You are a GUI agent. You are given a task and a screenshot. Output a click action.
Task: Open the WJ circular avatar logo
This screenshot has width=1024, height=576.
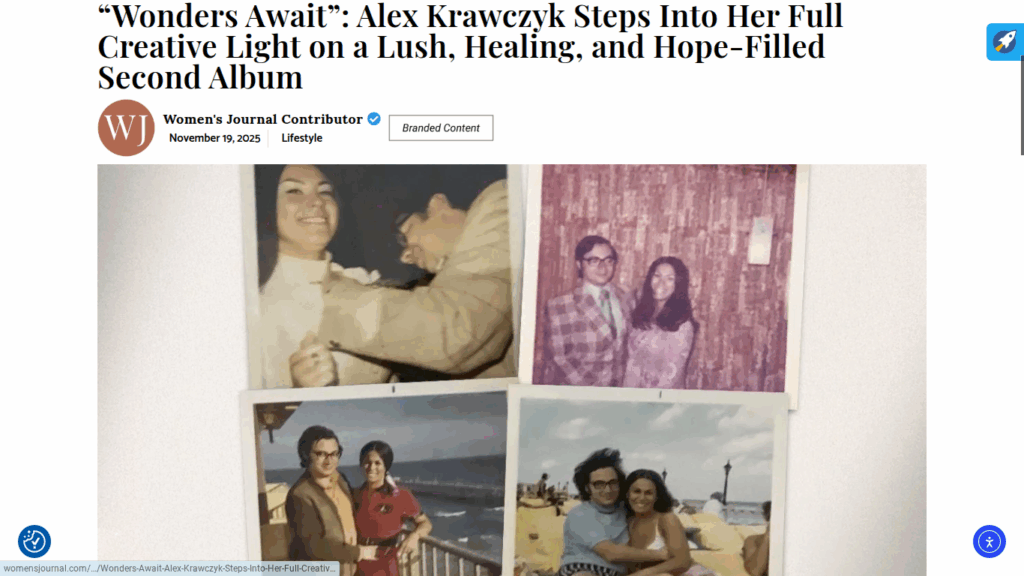126,127
